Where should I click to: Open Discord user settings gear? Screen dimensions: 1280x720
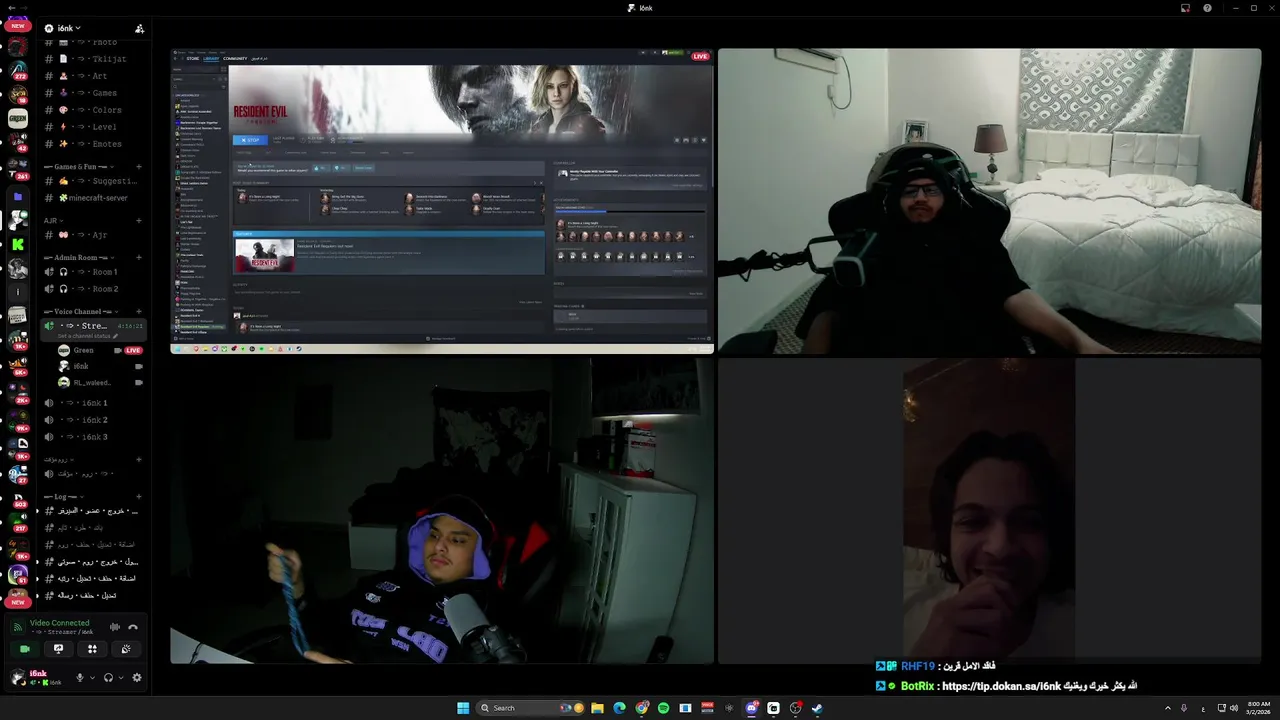[137, 678]
